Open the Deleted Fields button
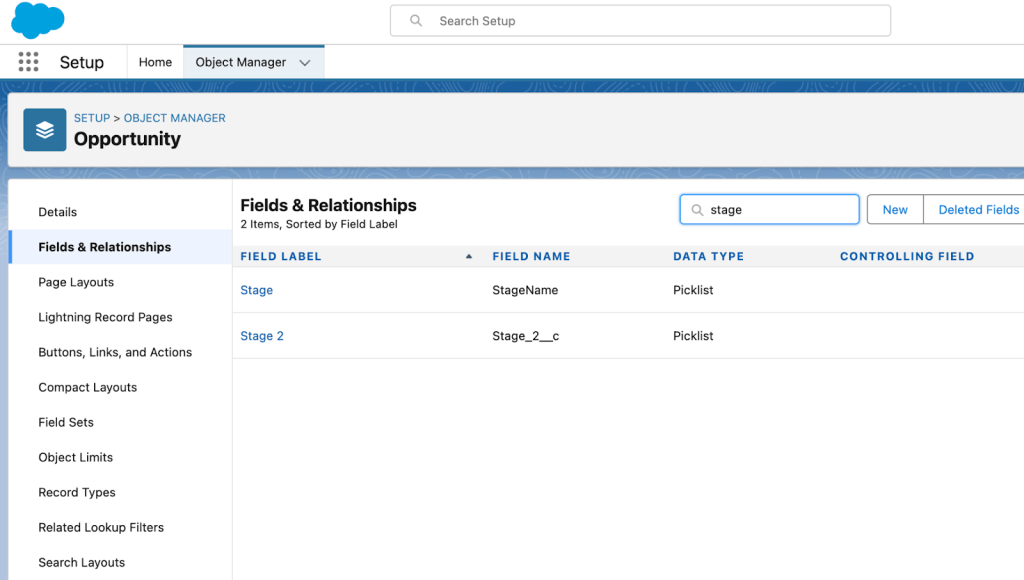This screenshot has height=580, width=1024. 978,210
